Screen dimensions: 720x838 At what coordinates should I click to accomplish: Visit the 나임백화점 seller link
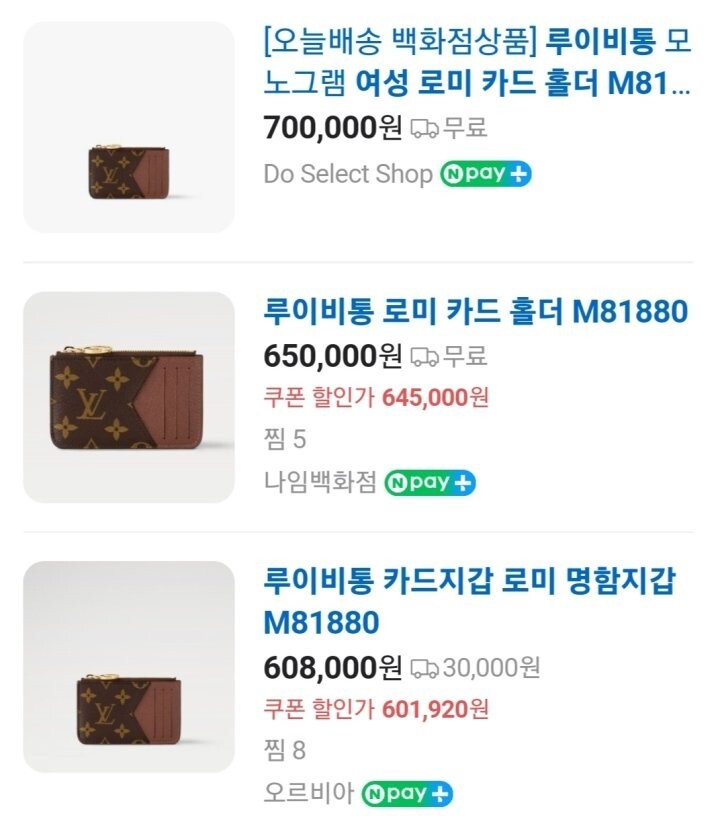[x=320, y=482]
